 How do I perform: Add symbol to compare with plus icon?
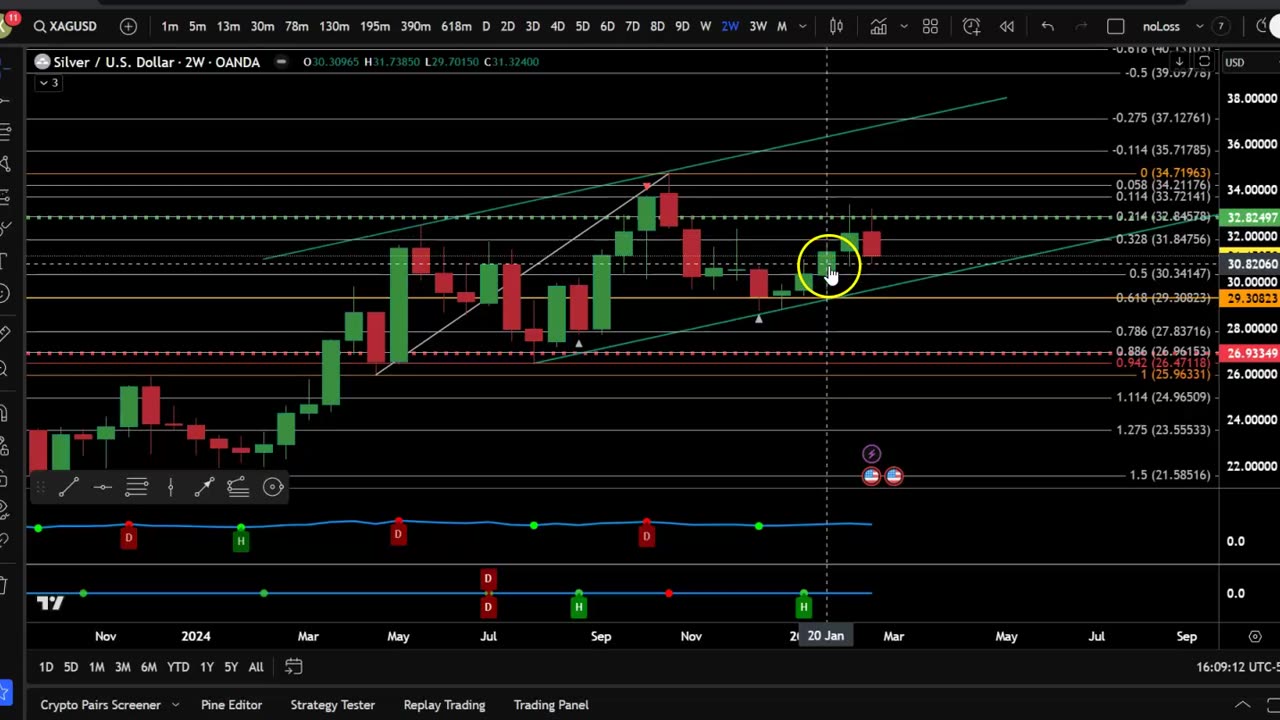coord(128,26)
